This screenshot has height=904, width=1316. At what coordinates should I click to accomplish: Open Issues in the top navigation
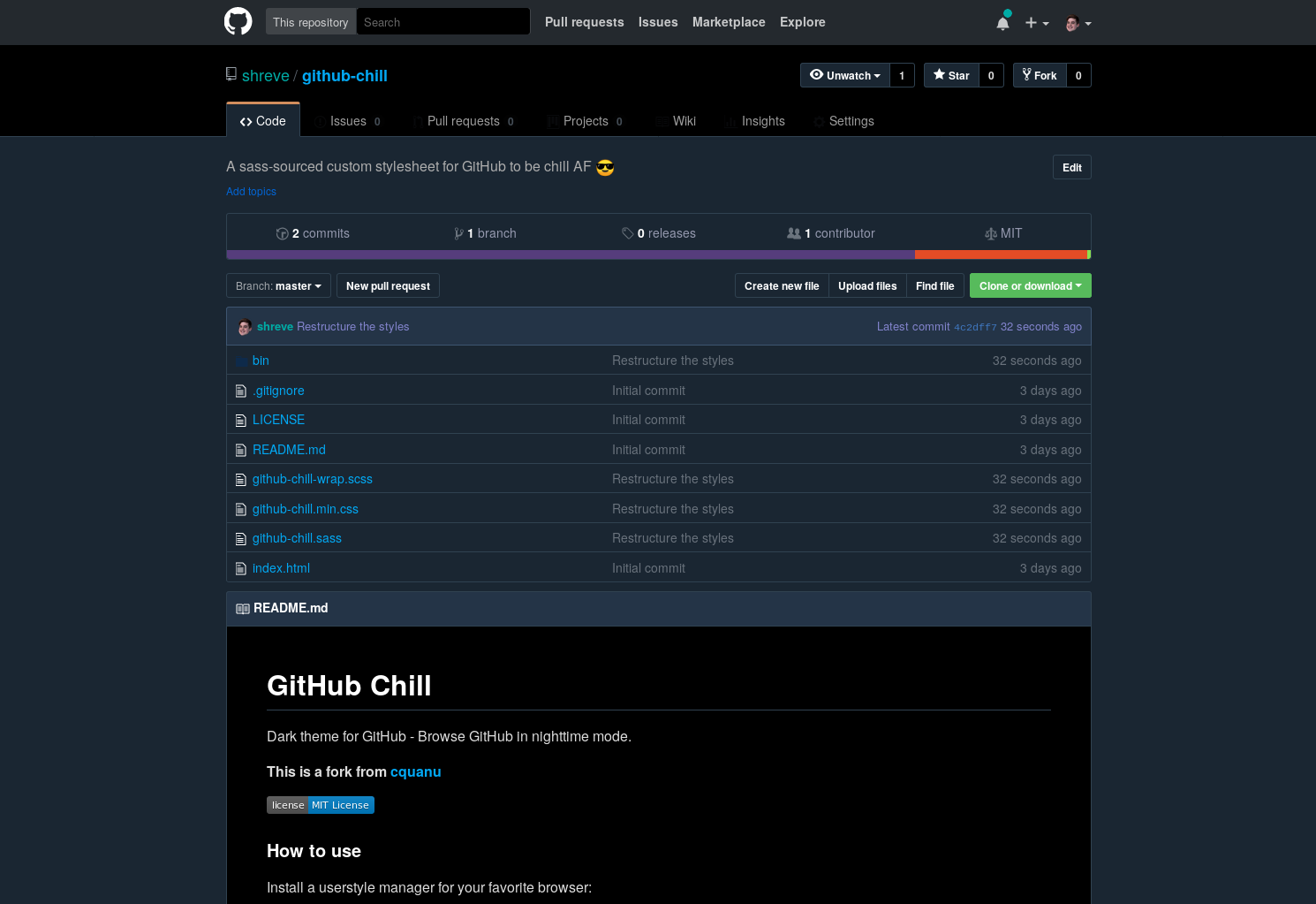(x=658, y=22)
